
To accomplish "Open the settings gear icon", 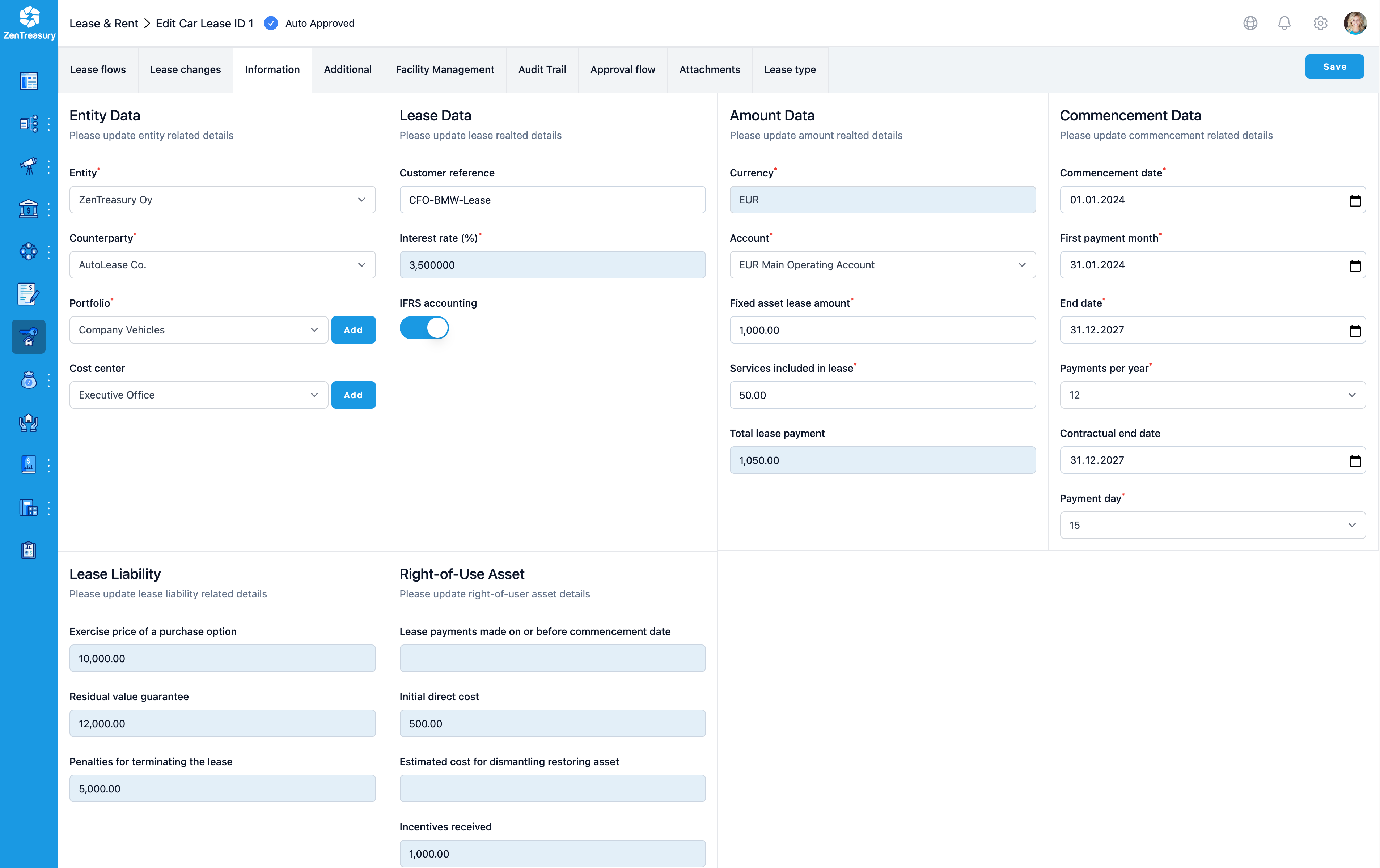I will coord(1320,23).
